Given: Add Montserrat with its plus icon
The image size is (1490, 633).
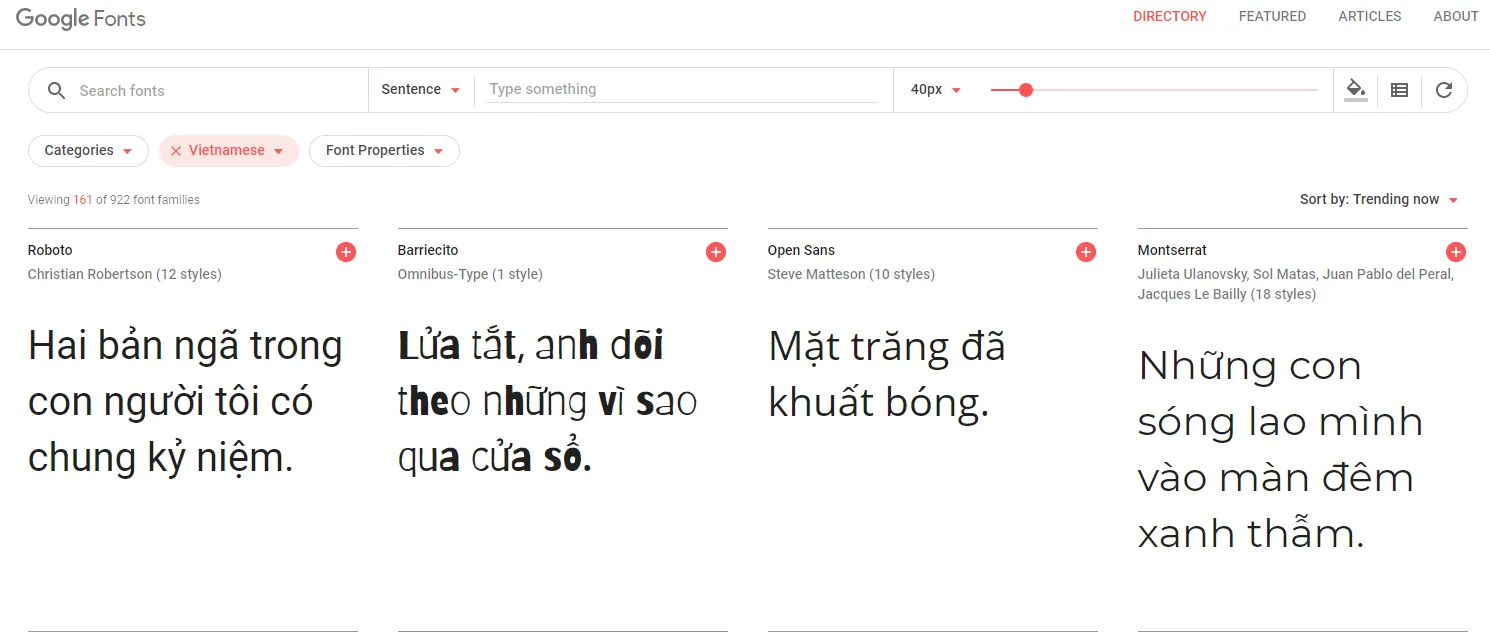Looking at the screenshot, I should 1456,252.
